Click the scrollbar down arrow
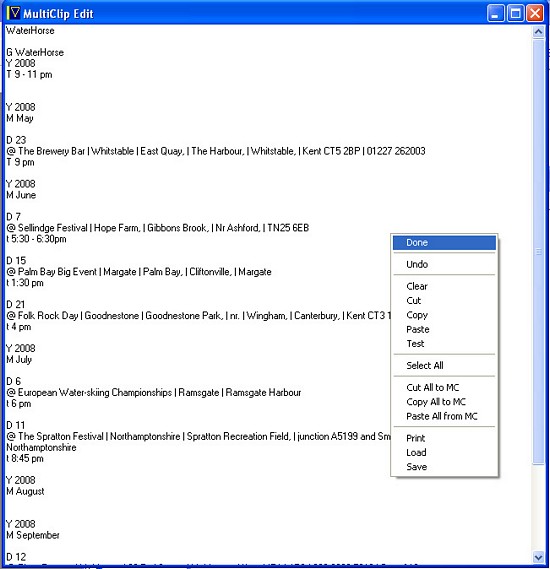550x569 pixels. 538,557
